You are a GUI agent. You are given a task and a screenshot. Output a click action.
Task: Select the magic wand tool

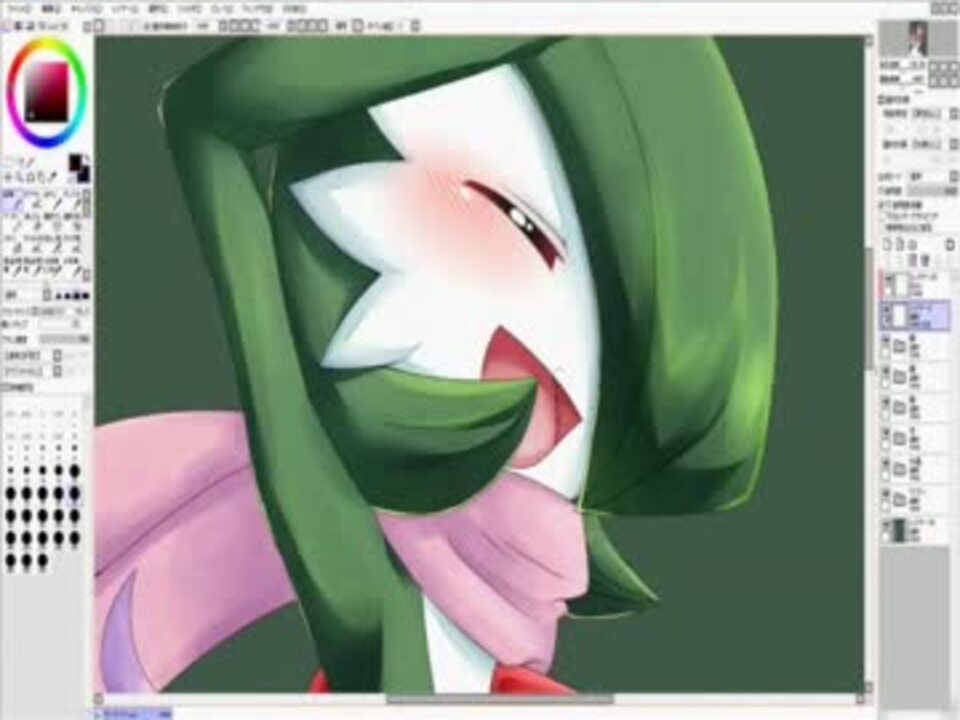coord(31,162)
